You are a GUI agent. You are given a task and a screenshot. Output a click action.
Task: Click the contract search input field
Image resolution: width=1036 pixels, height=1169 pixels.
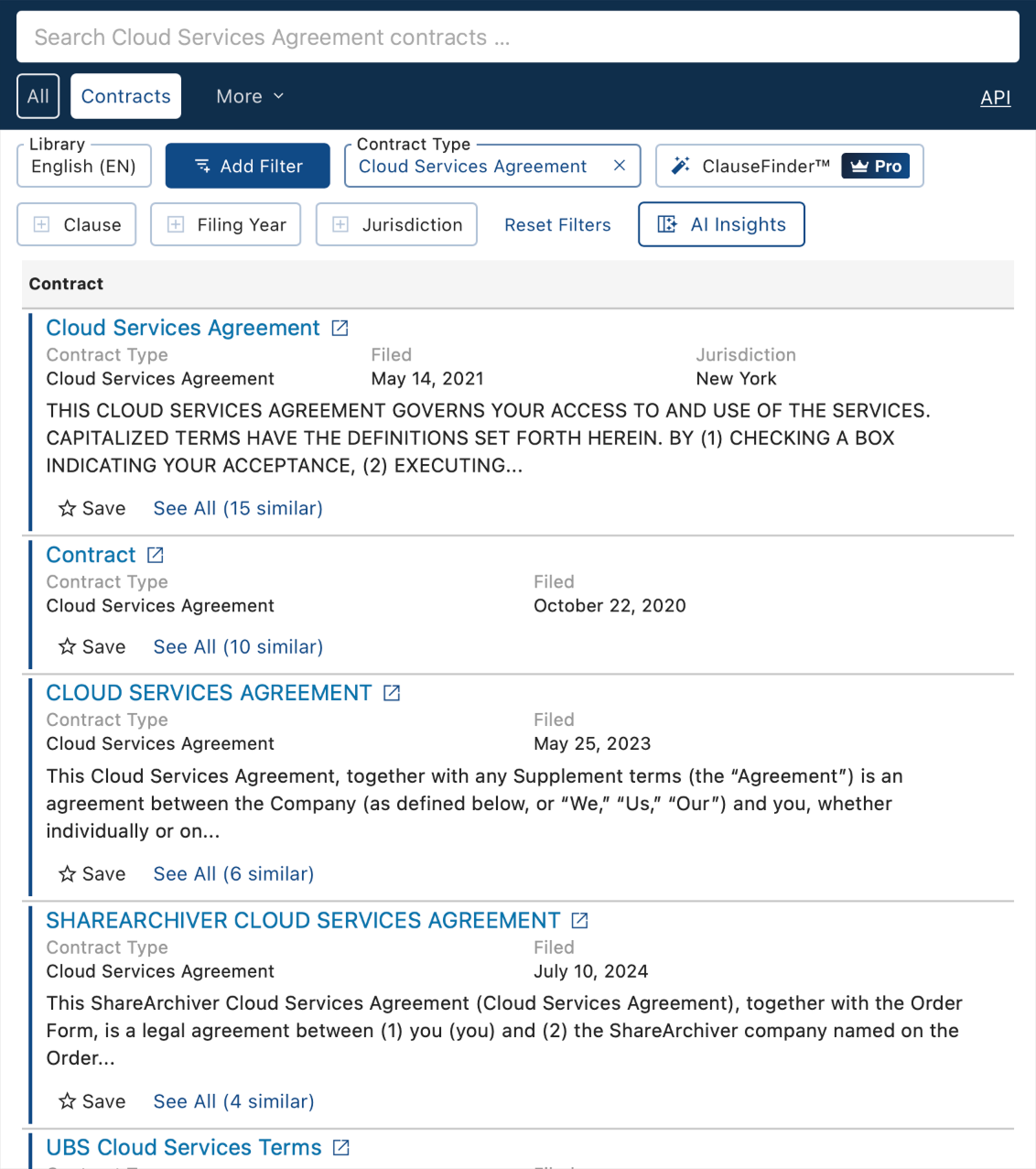518,37
